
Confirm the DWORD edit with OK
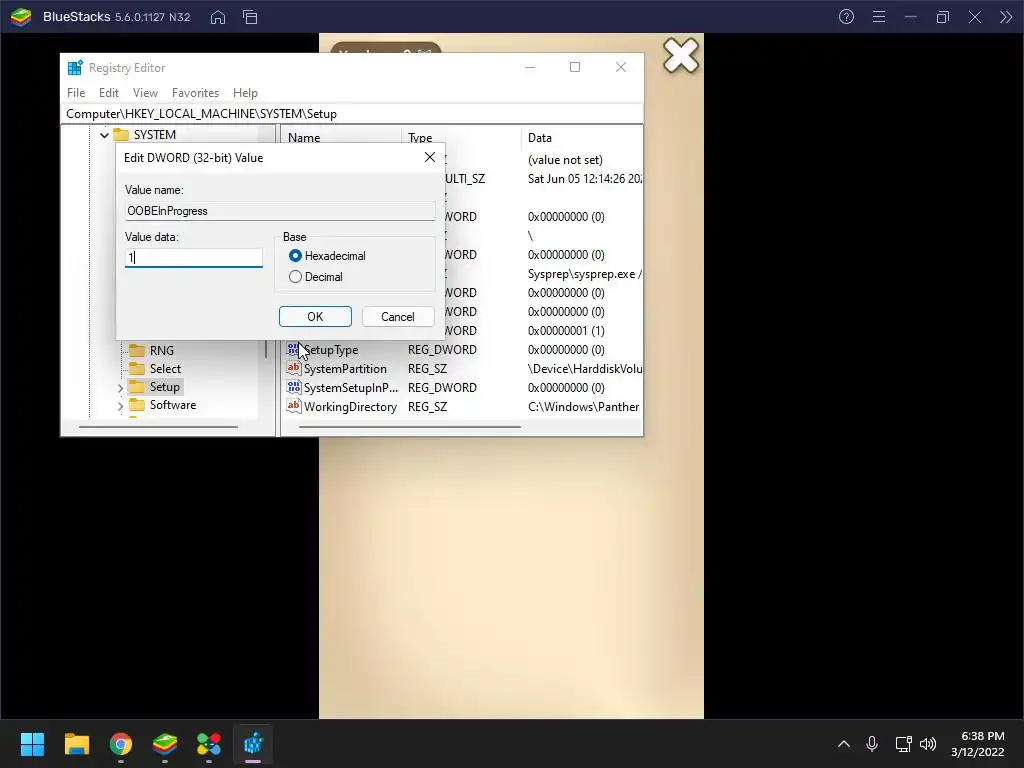coord(315,317)
